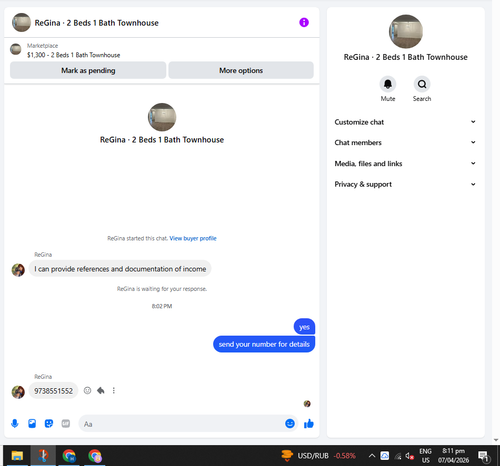Open View buyer profile link
The width and height of the screenshot is (500, 466).
[193, 238]
